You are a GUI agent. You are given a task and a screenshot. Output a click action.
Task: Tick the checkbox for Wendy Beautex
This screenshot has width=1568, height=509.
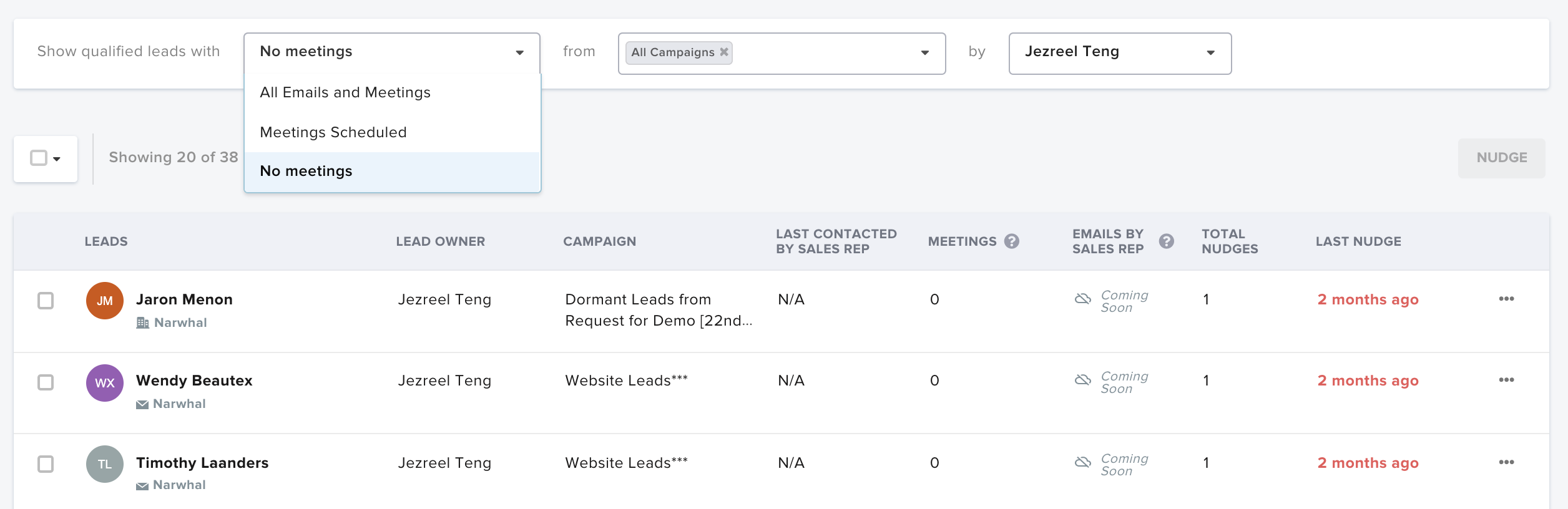[x=46, y=382]
